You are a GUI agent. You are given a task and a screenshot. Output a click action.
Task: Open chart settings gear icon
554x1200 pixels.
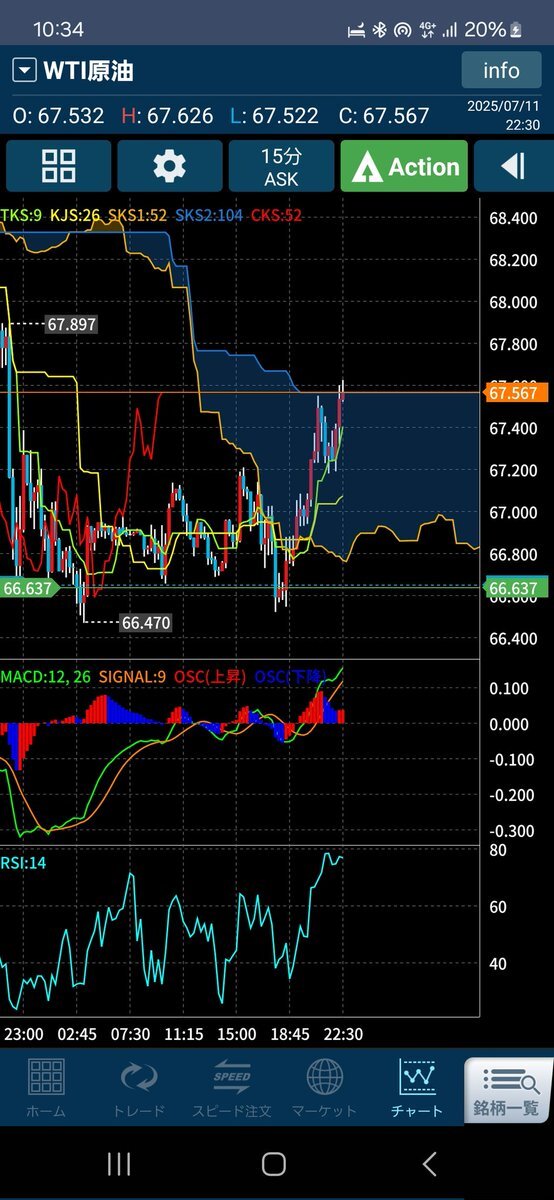click(x=170, y=166)
